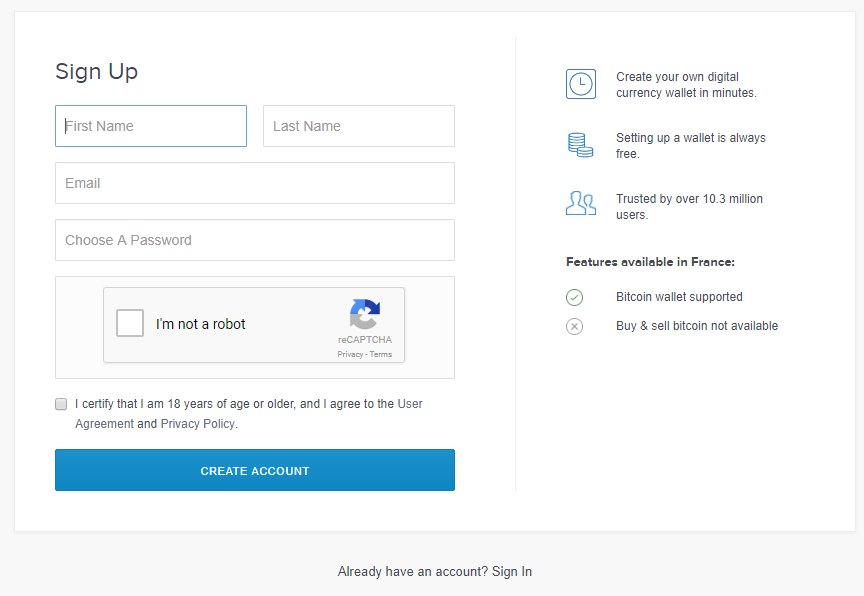The height and width of the screenshot is (596, 864).
Task: Click the reCAPTCHA logo
Action: point(365,313)
